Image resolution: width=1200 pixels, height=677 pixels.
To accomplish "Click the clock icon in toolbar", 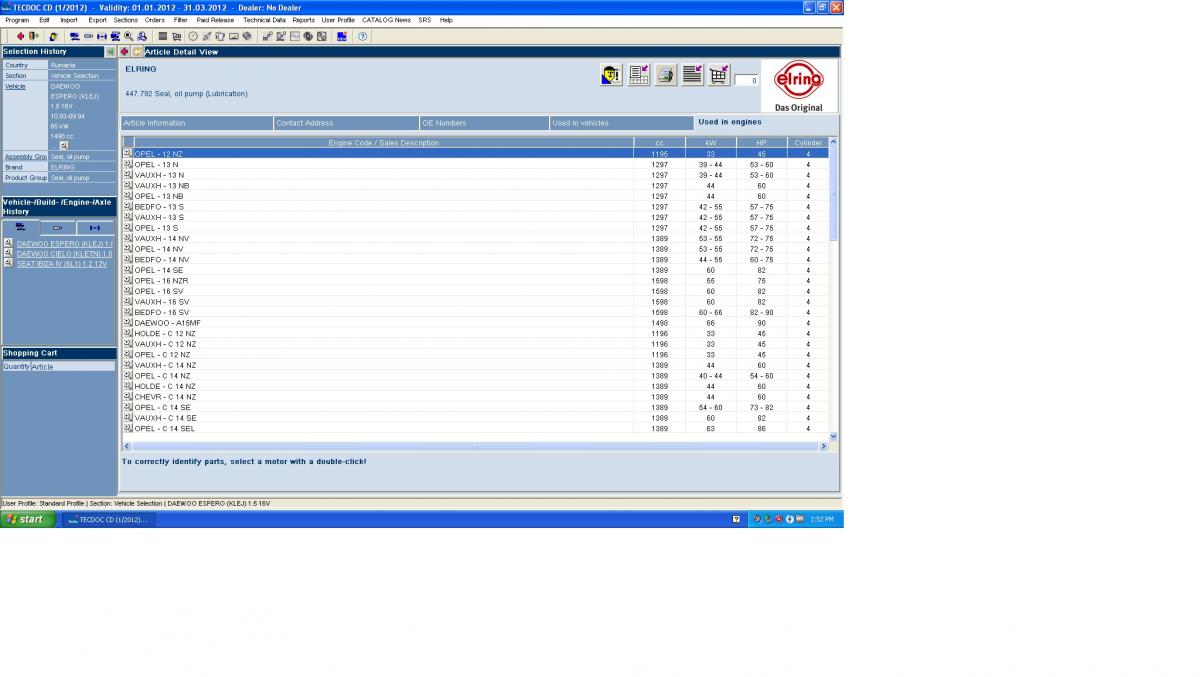I will pos(193,36).
